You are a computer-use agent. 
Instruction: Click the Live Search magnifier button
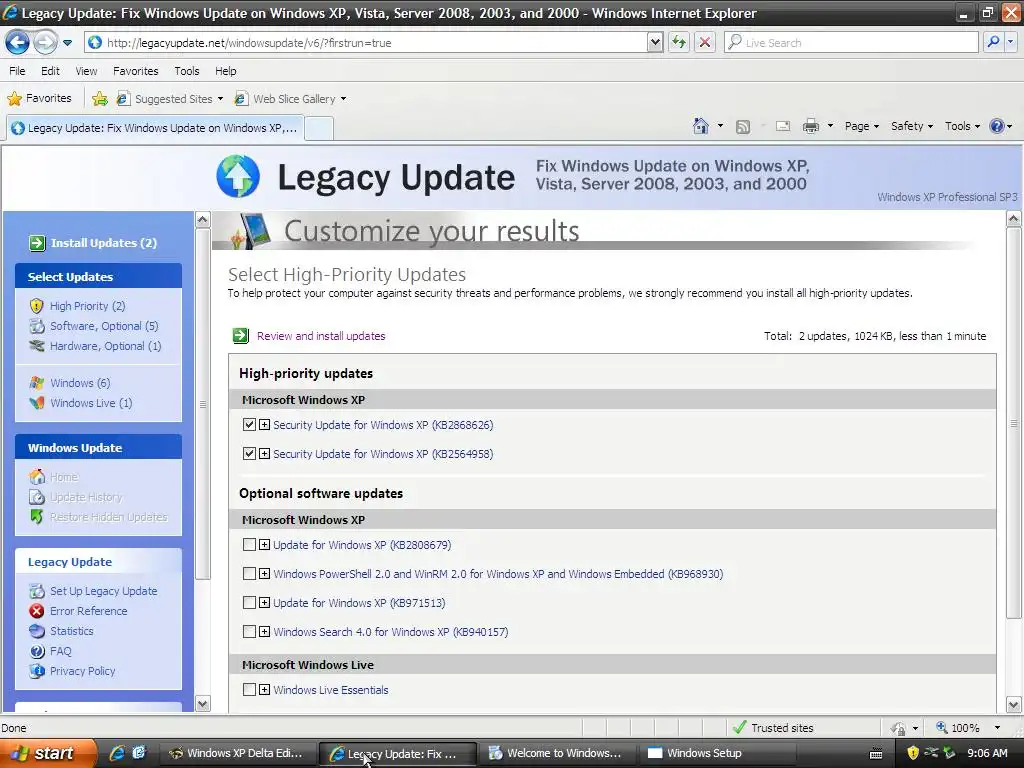(x=993, y=42)
